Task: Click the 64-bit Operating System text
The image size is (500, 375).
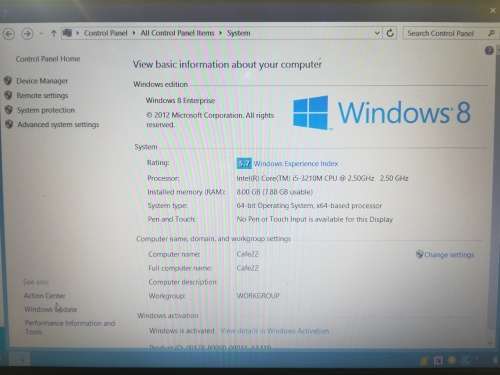Action: (x=309, y=206)
